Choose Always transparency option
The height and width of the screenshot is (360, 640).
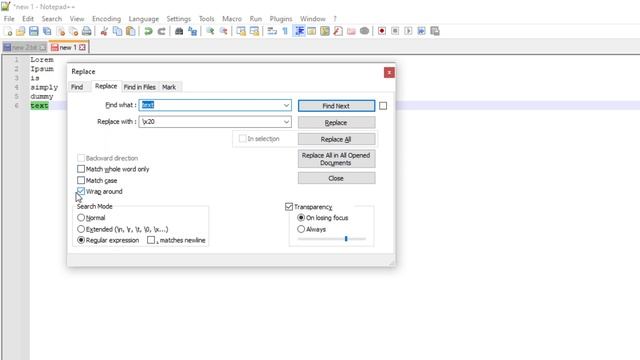[x=301, y=229]
